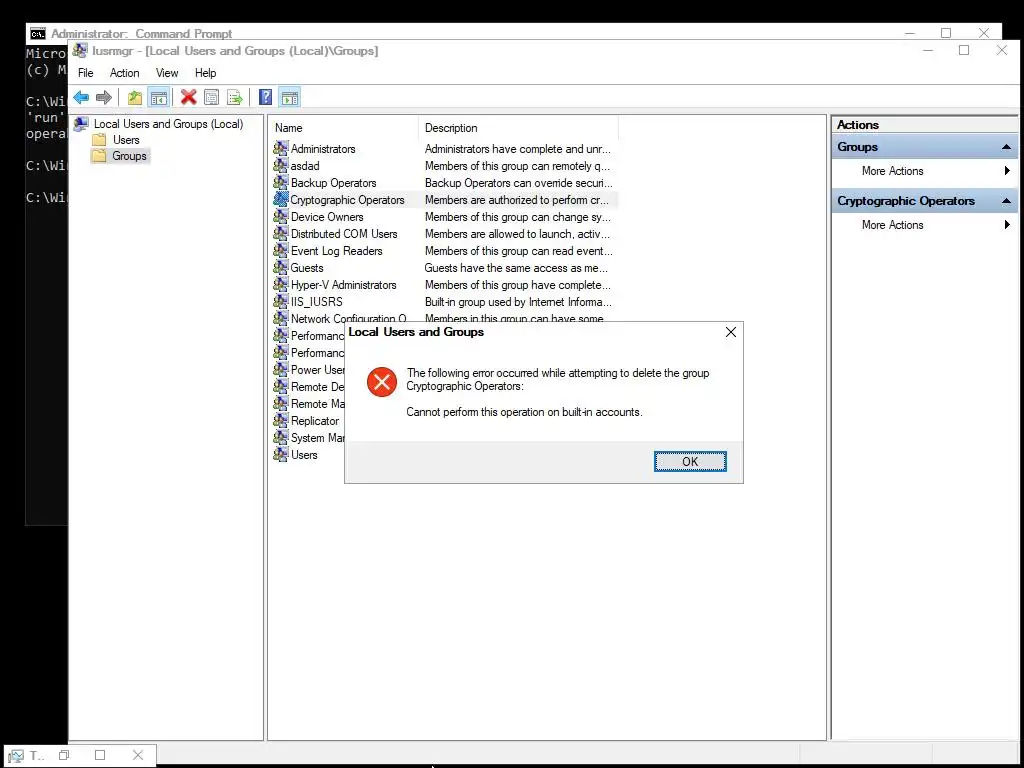The height and width of the screenshot is (768, 1024).
Task: Click the Guests description text
Action: (516, 268)
